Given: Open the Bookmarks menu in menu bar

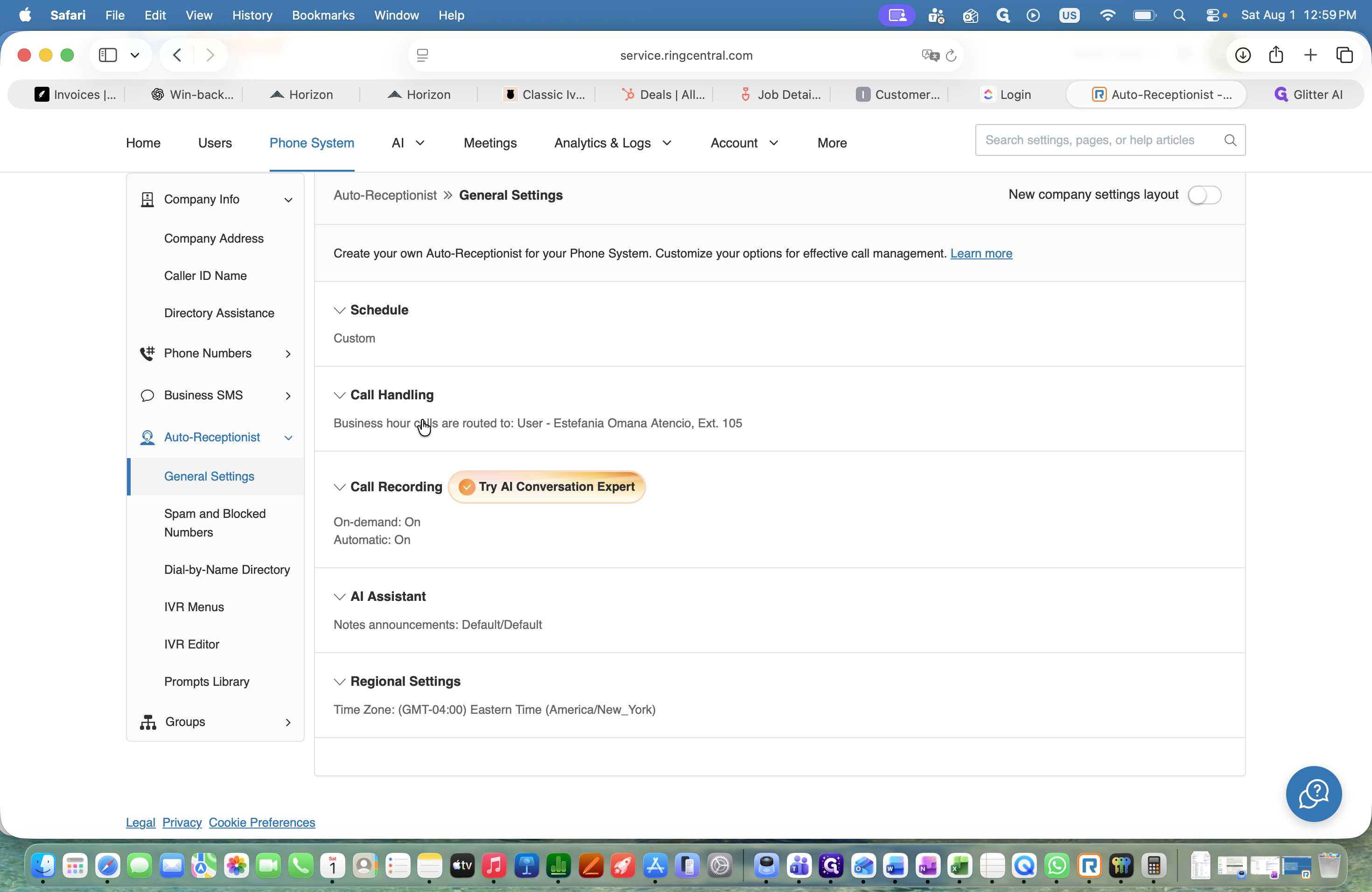Looking at the screenshot, I should [323, 15].
